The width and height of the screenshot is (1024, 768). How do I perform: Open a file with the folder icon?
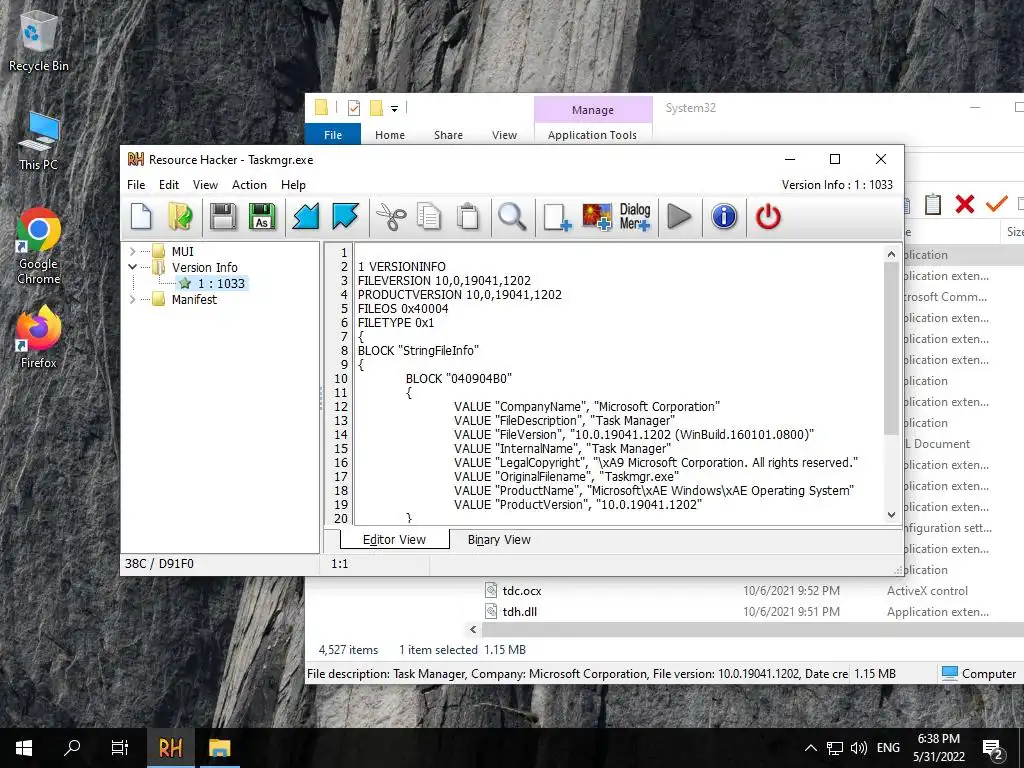pos(180,217)
